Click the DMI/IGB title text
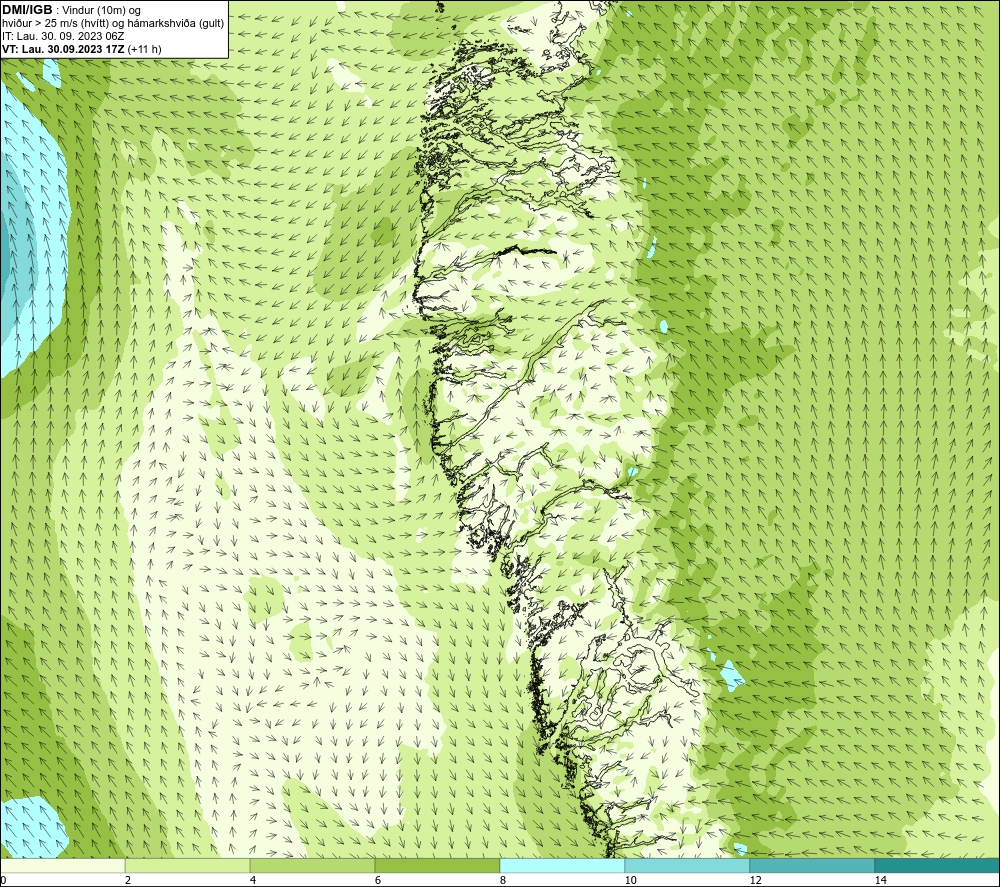 [27, 10]
